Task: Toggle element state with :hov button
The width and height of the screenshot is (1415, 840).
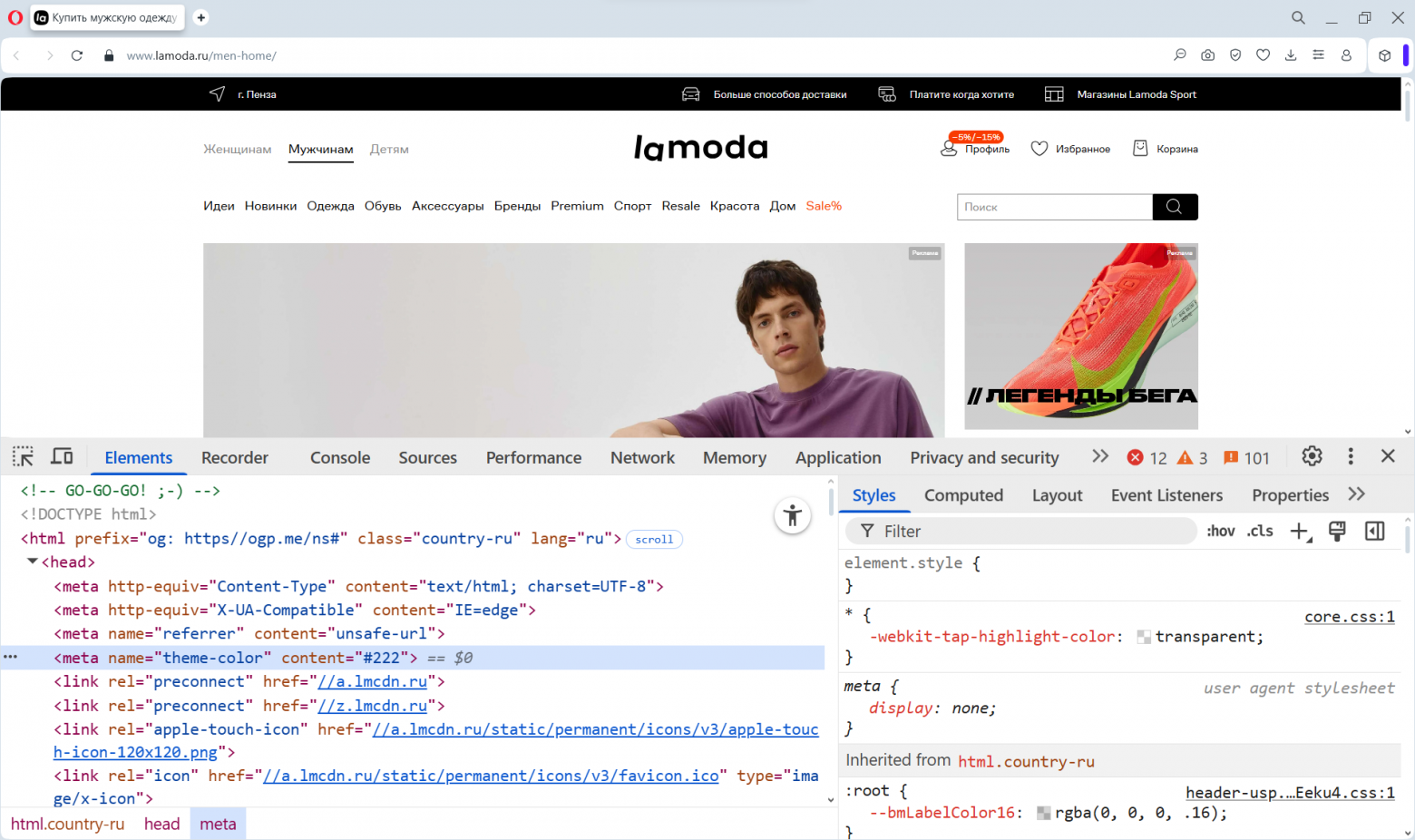Action: tap(1220, 531)
